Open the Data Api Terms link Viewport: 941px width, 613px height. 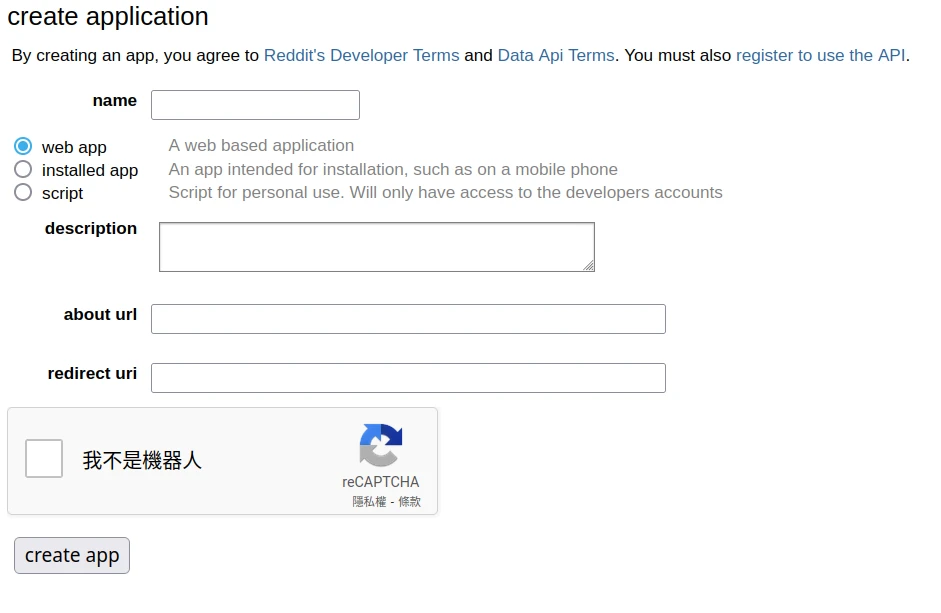coord(556,56)
